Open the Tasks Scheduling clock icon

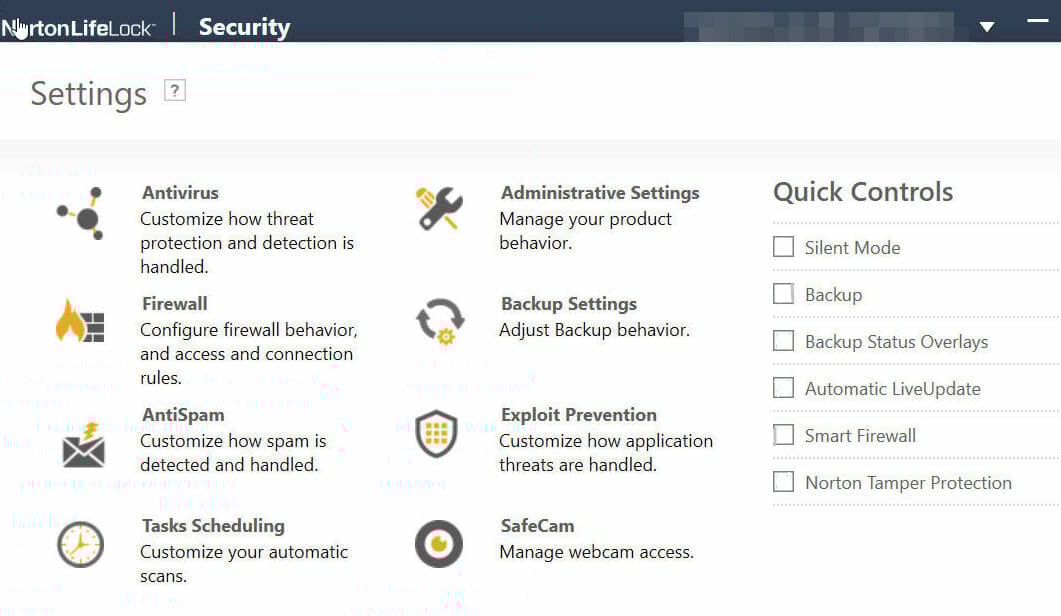(x=80, y=545)
